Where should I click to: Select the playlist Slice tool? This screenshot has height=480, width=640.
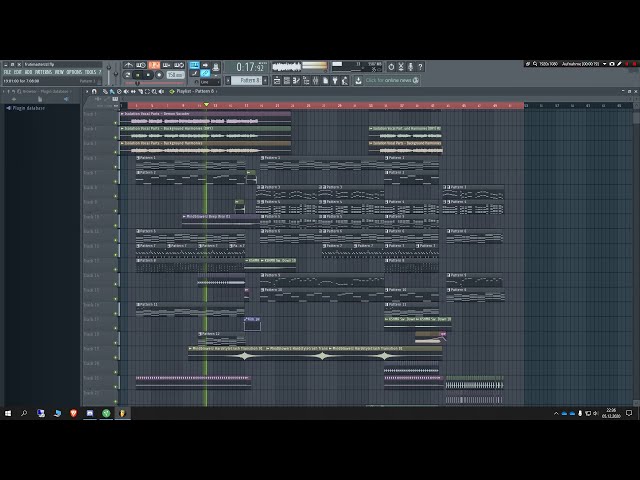point(140,91)
